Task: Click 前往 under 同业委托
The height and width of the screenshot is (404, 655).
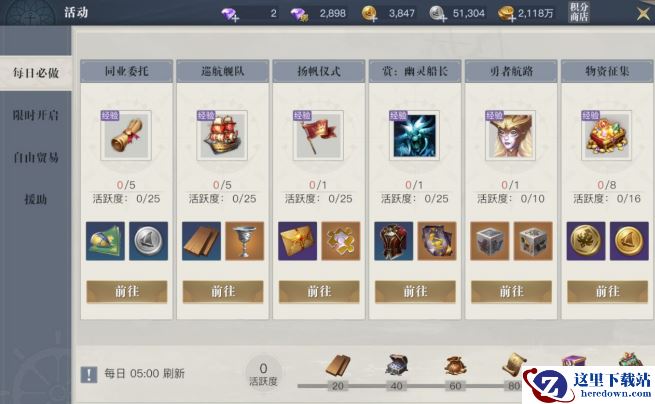Action: pos(127,292)
